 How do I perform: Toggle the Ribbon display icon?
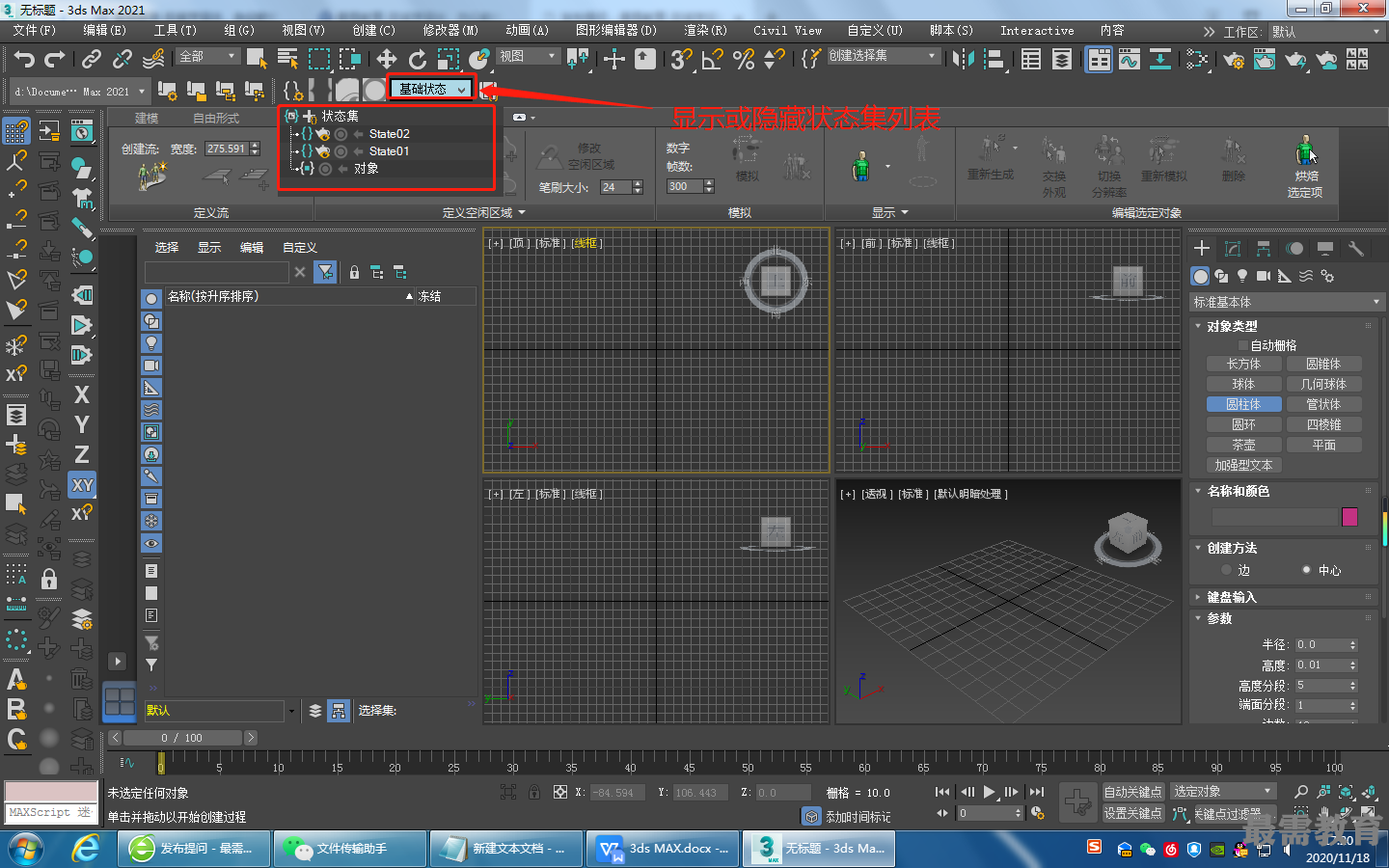[1099, 59]
